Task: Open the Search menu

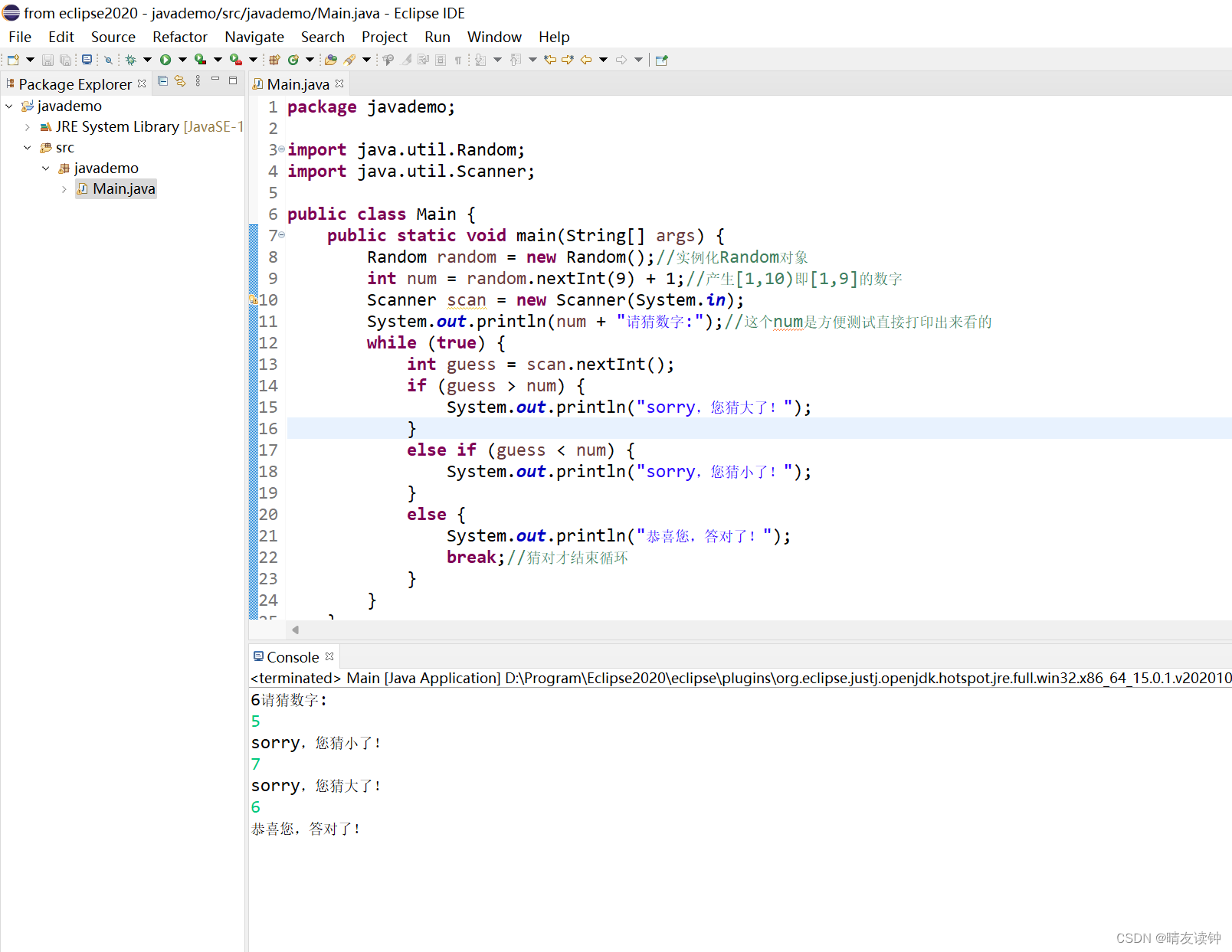Action: (x=323, y=37)
